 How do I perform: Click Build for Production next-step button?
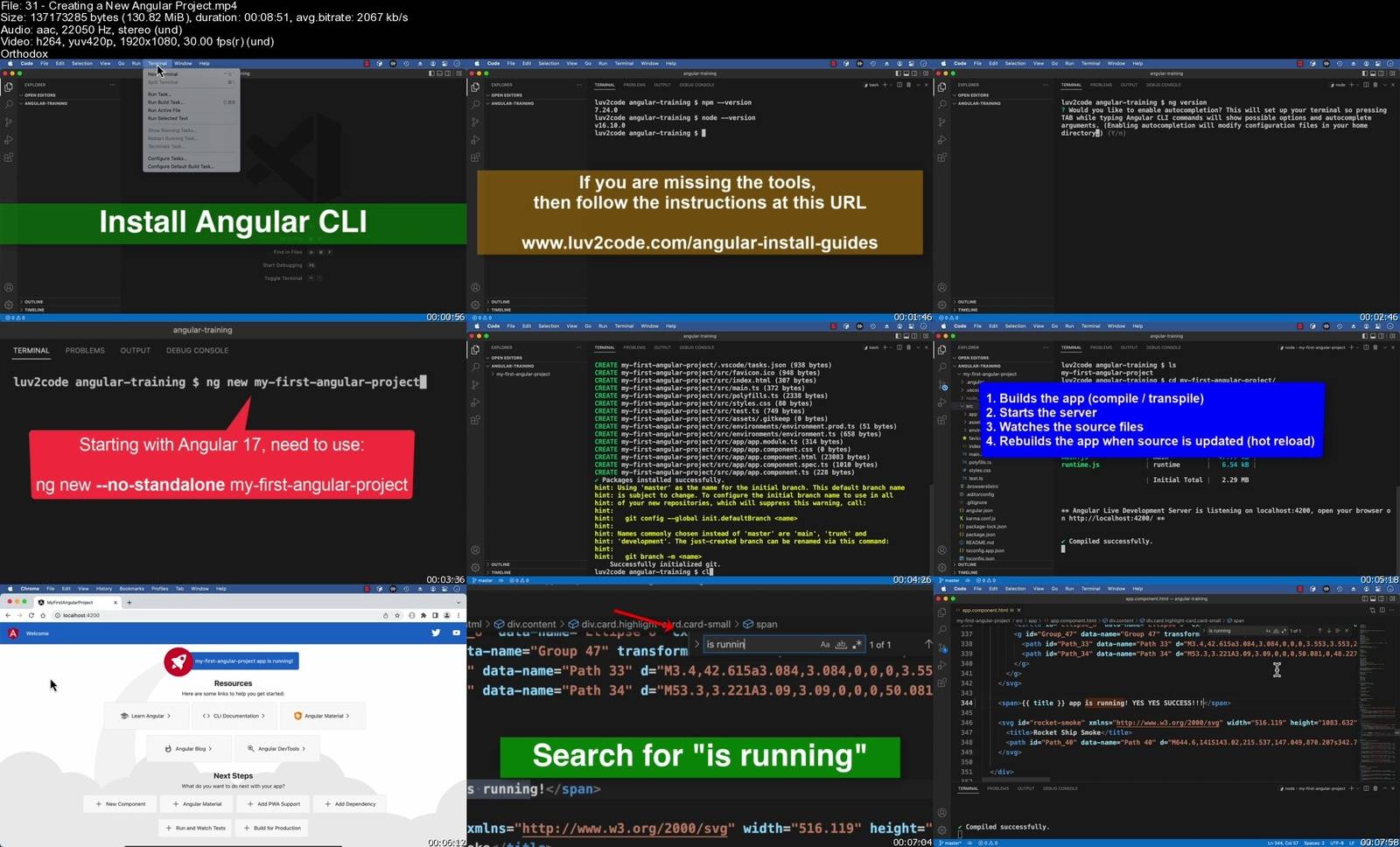(272, 828)
